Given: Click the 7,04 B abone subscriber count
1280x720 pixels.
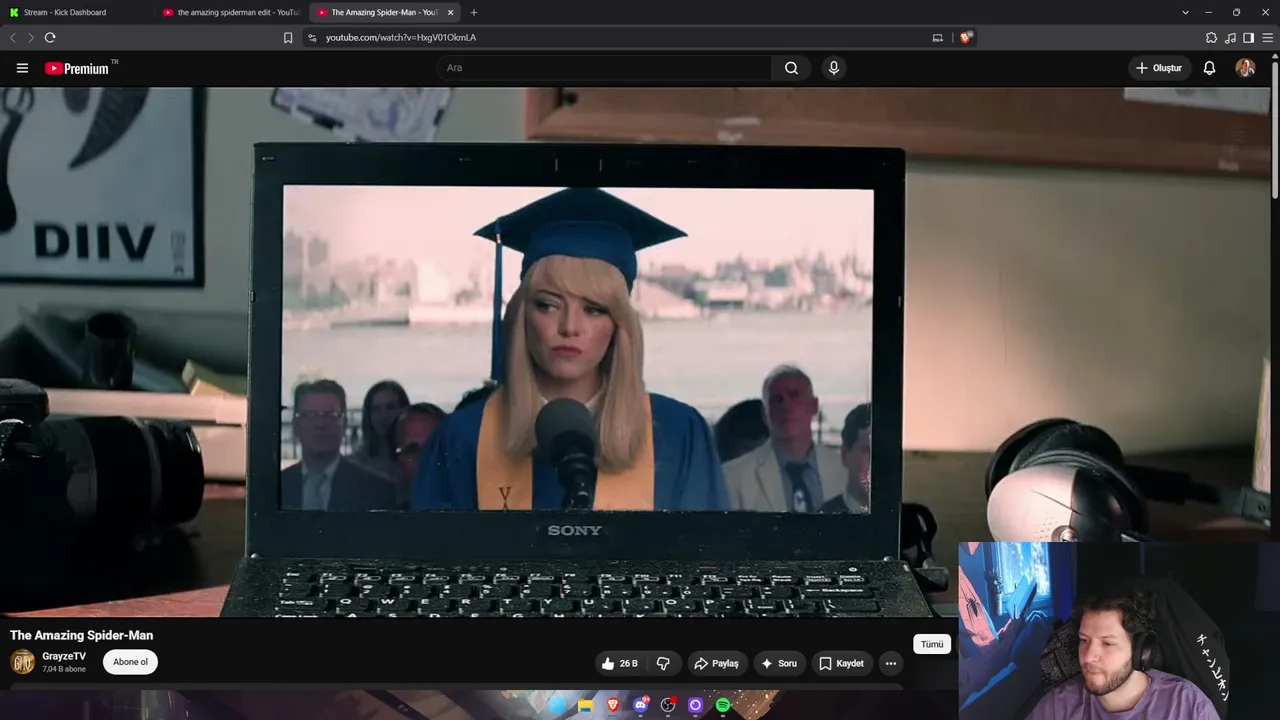Looking at the screenshot, I should click(64, 669).
